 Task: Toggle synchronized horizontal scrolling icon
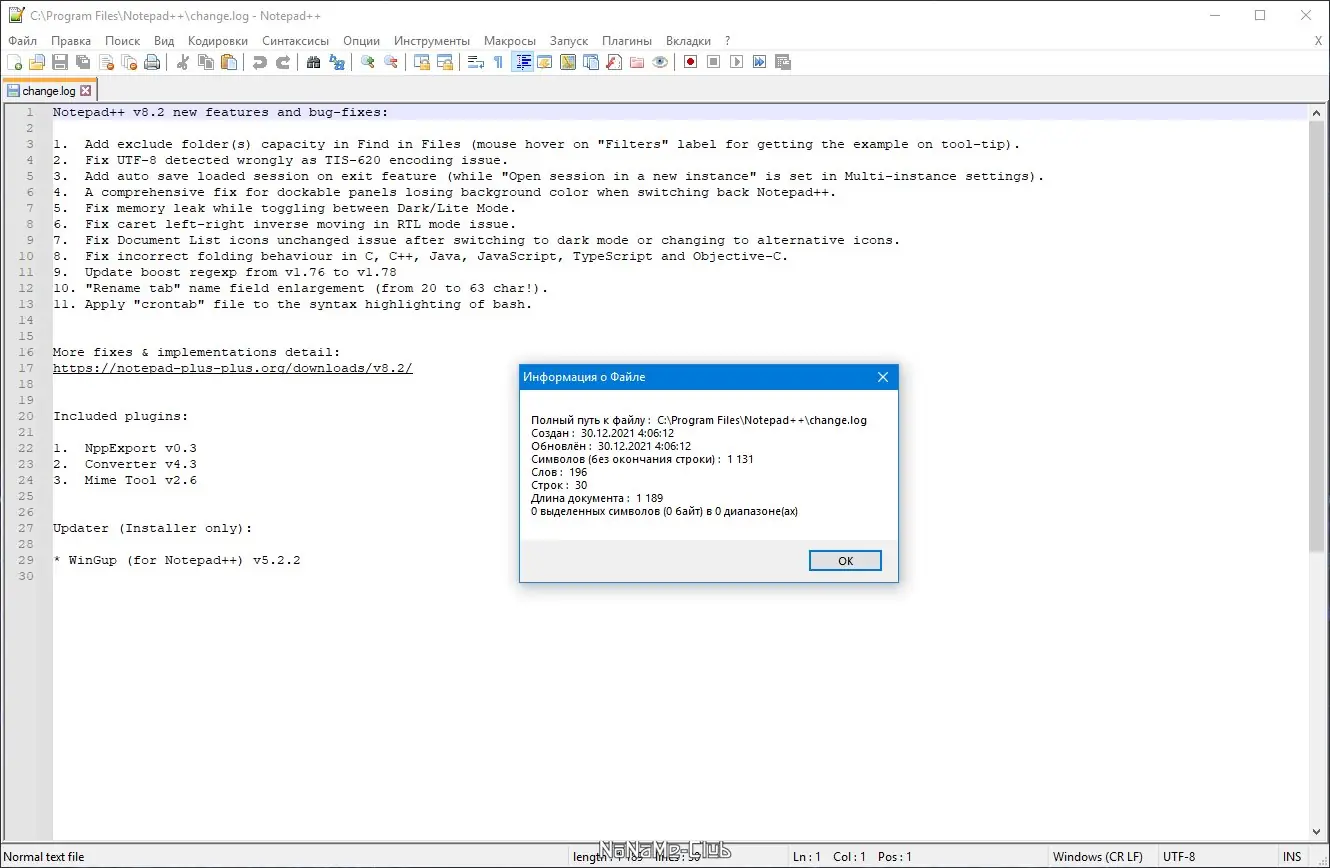[x=445, y=62]
